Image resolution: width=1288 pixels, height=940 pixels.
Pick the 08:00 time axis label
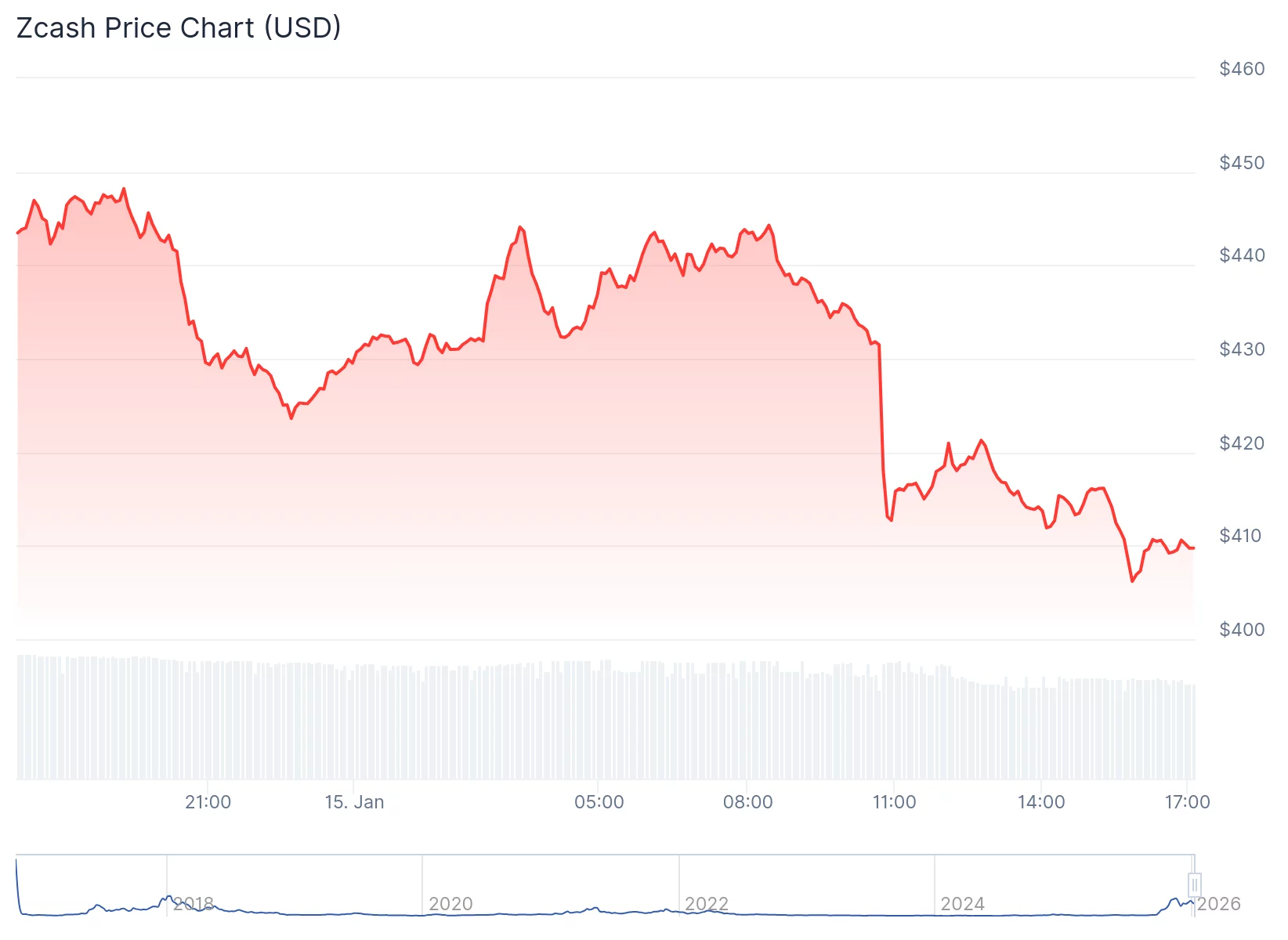tap(747, 802)
